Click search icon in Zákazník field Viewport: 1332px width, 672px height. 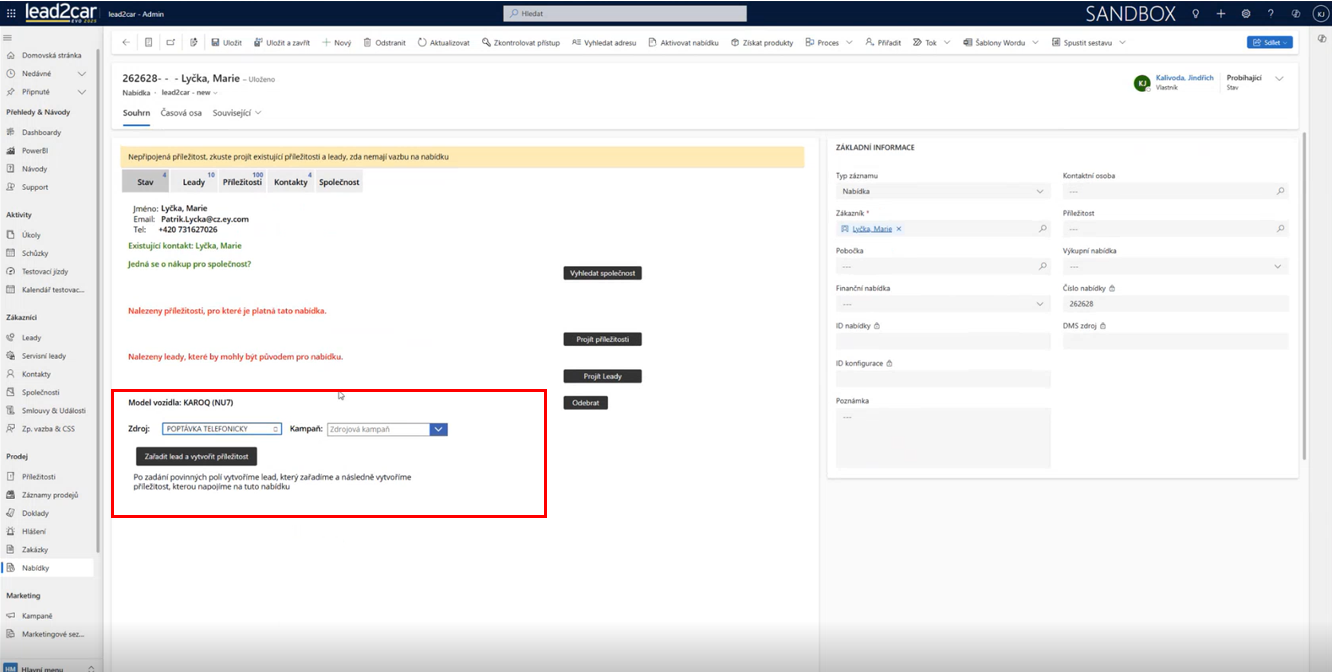coord(1042,229)
